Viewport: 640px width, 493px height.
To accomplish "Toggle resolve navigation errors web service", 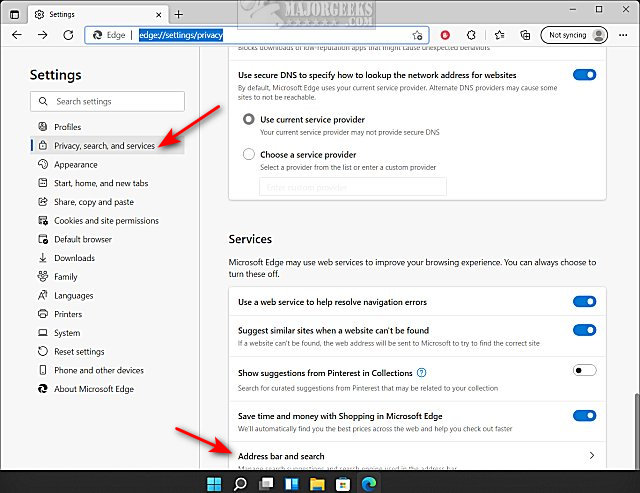I will point(584,302).
